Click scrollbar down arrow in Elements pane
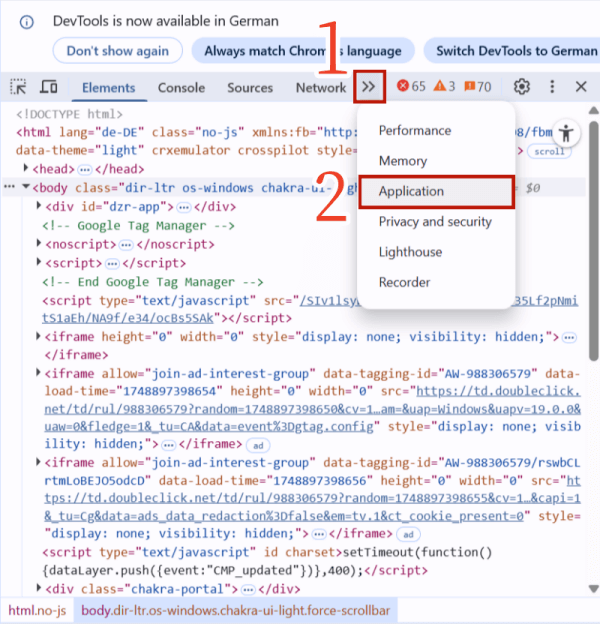Screen dimensions: 600x624 point(594,589)
